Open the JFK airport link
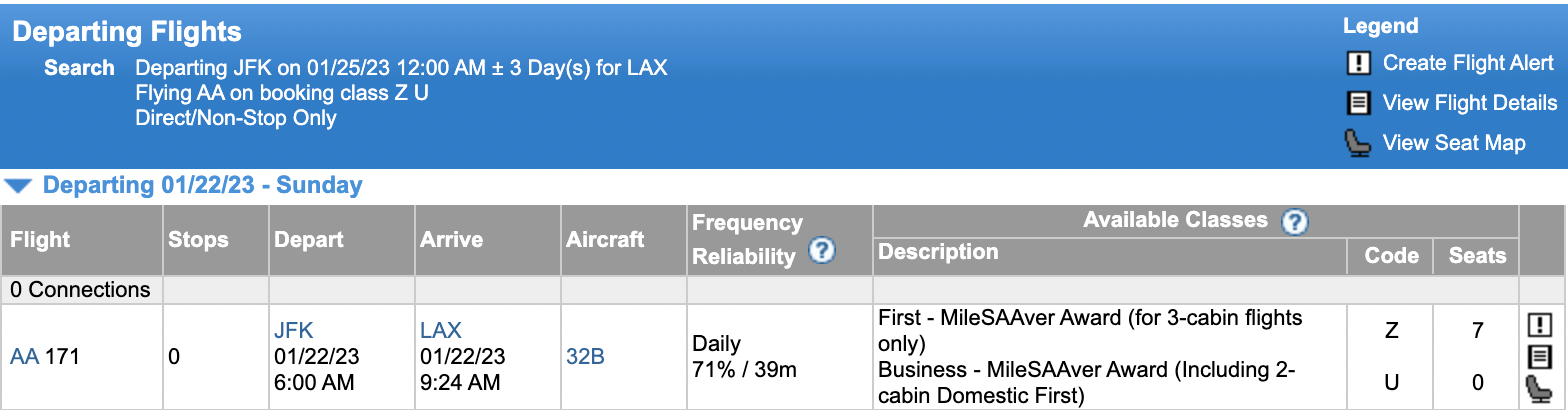This screenshot has height=410, width=1568. (x=294, y=330)
